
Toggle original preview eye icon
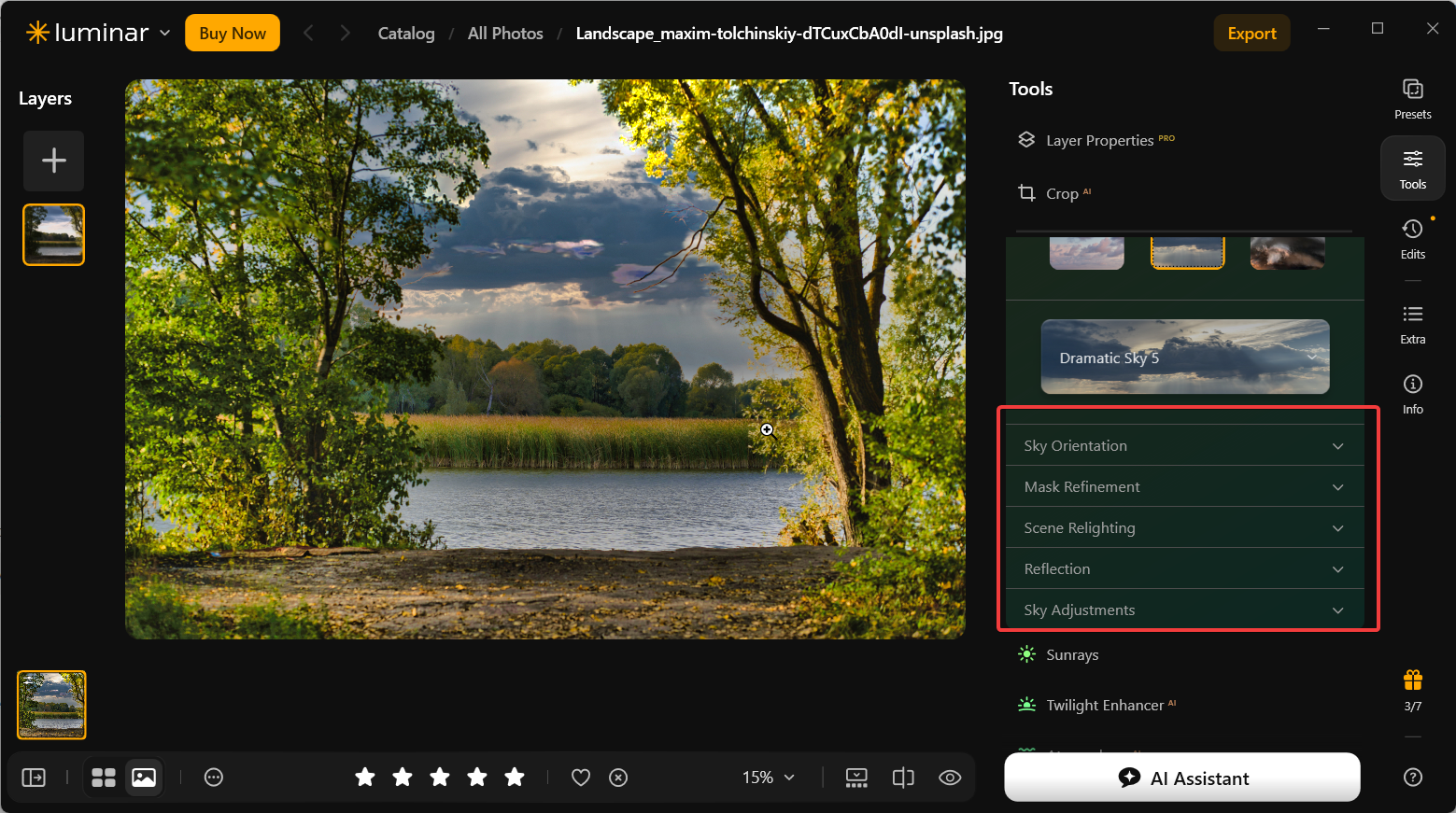[x=950, y=778]
